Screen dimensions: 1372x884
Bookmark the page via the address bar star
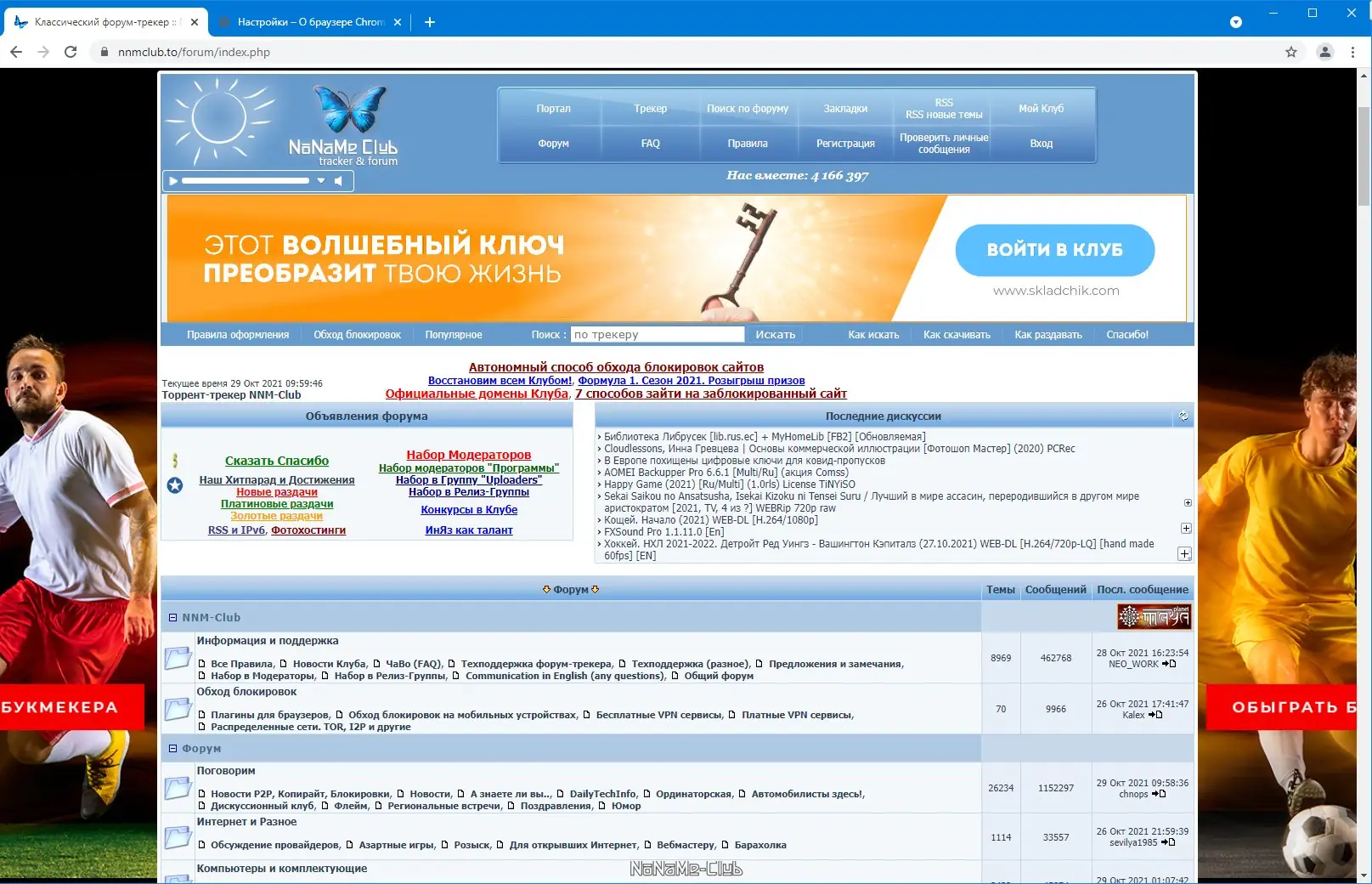tap(1291, 52)
